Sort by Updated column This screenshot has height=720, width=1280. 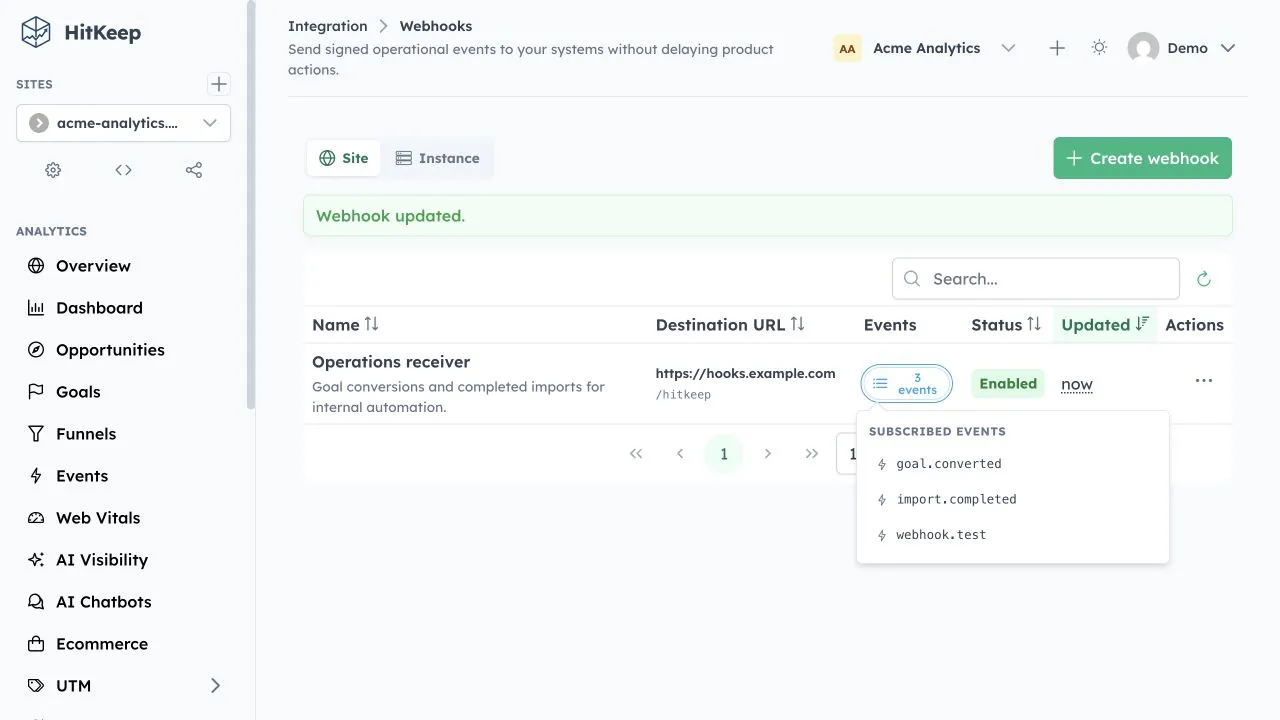tap(1105, 324)
